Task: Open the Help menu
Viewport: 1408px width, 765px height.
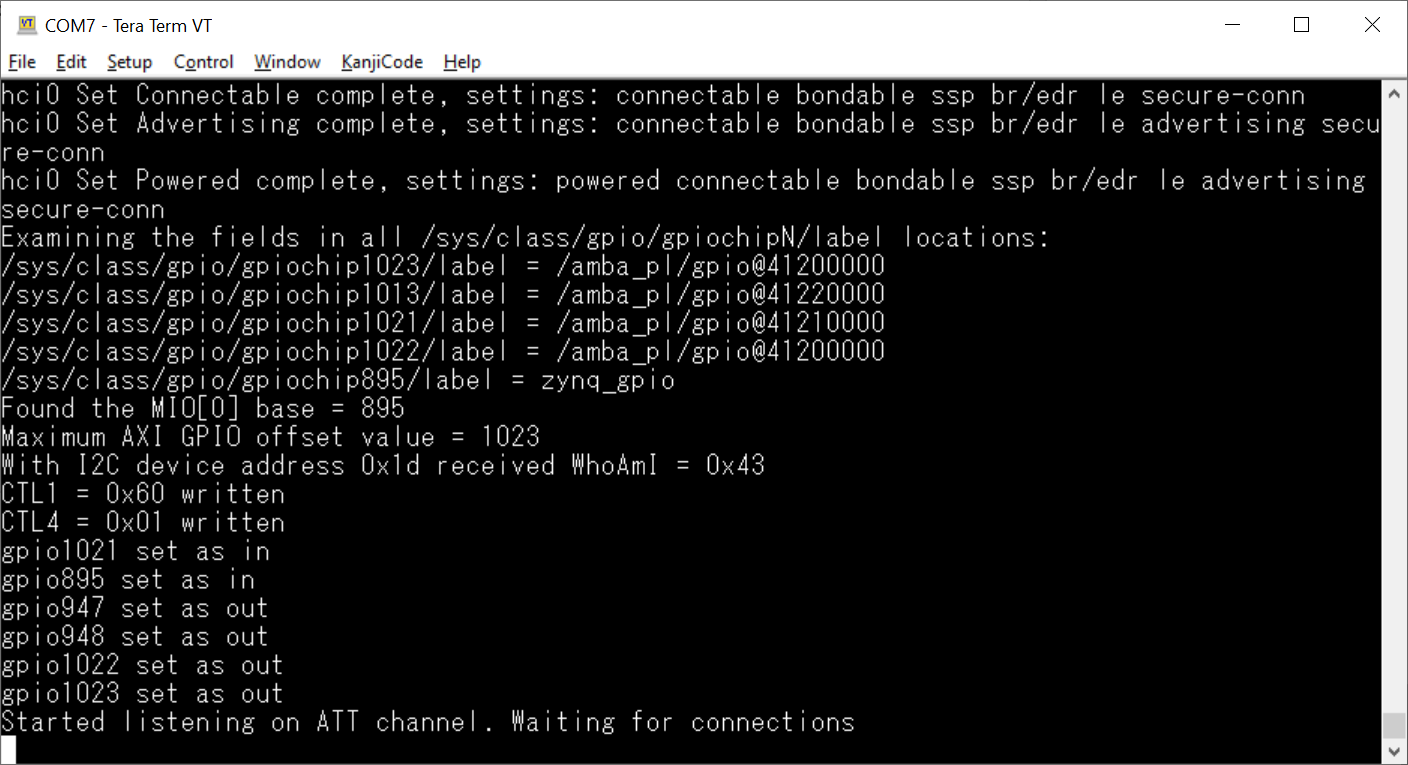Action: pos(462,62)
